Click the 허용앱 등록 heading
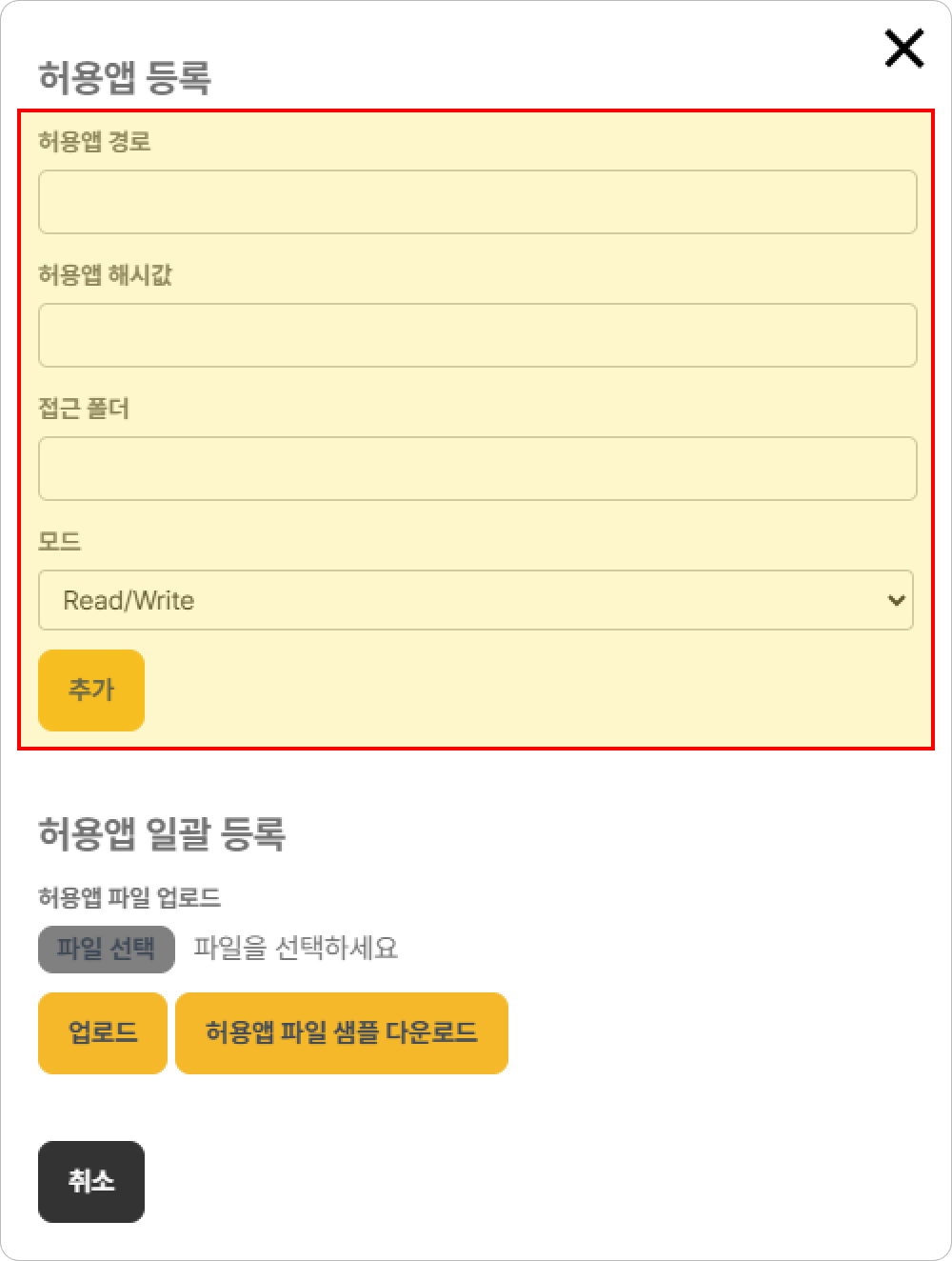The width and height of the screenshot is (952, 1261). [x=124, y=78]
